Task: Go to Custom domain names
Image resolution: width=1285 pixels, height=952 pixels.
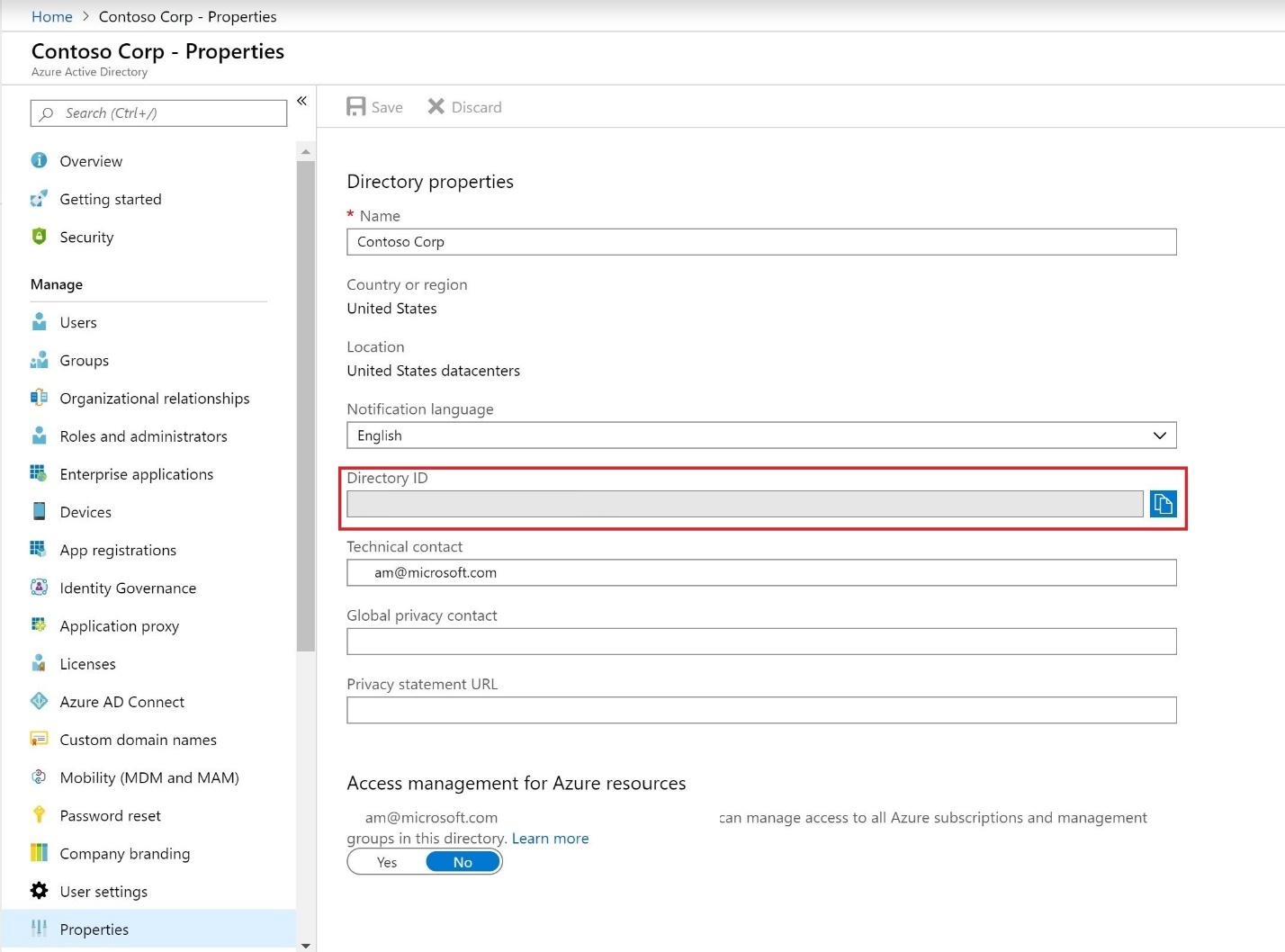Action: pyautogui.click(x=138, y=740)
